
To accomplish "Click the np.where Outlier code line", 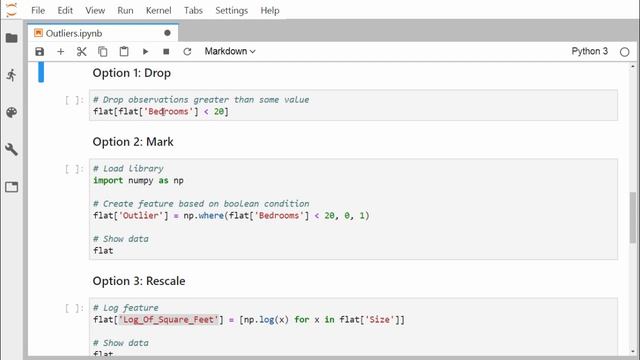I will 231,216.
